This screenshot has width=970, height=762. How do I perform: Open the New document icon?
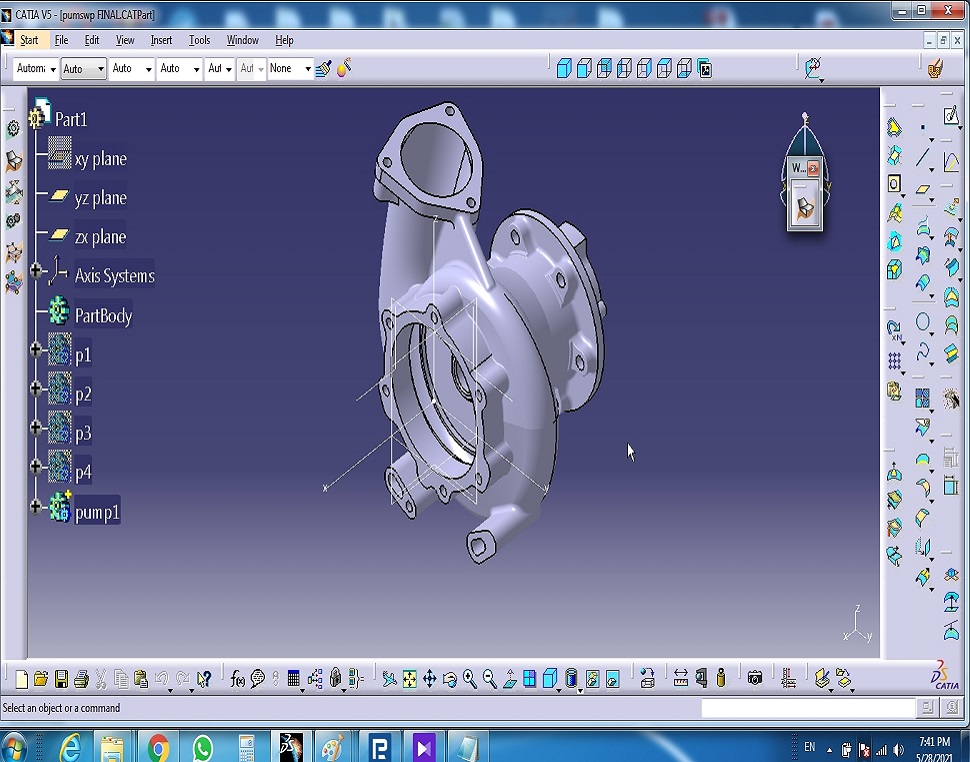tap(21, 679)
